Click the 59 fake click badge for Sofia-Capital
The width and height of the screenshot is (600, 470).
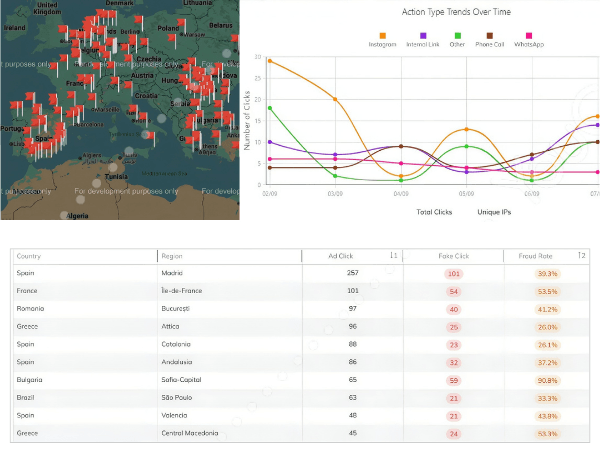pos(454,381)
